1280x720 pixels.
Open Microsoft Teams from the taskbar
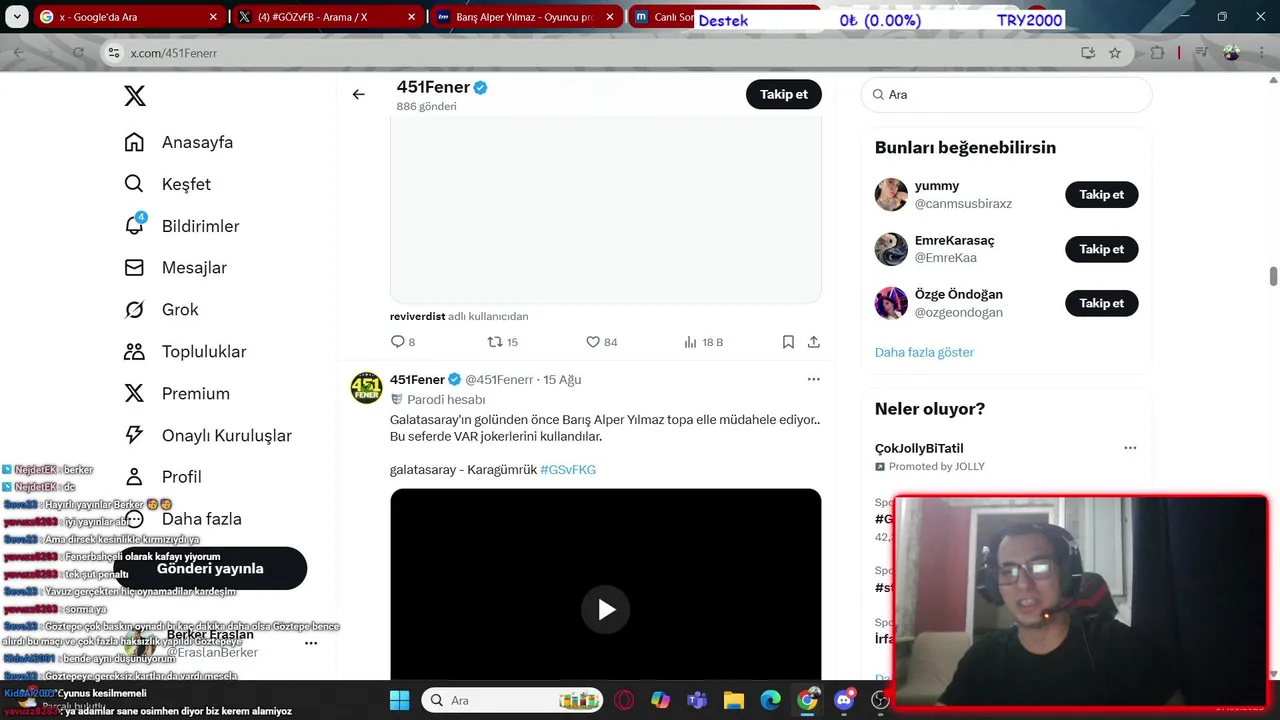(x=697, y=700)
